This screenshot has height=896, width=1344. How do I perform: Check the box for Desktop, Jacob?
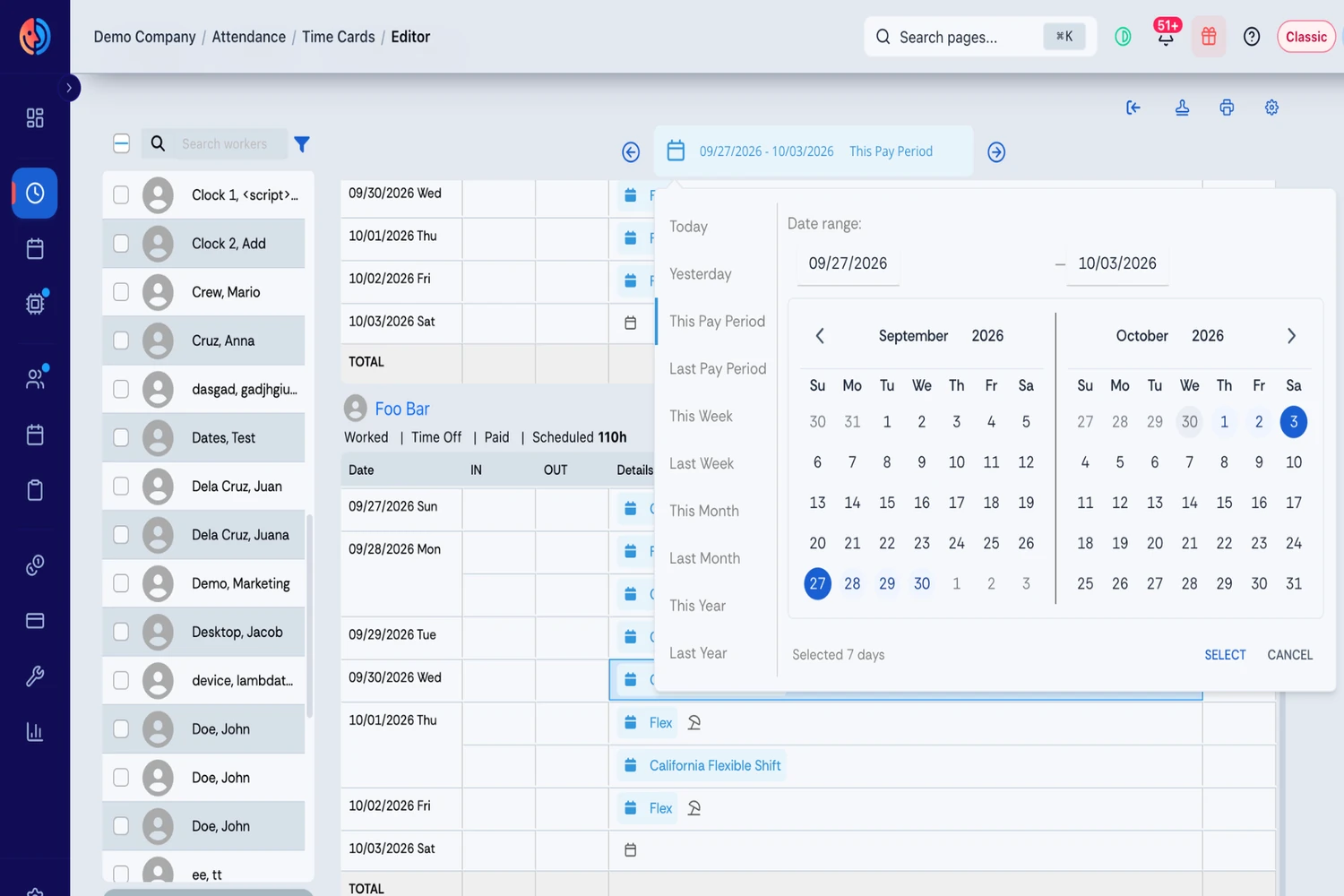tap(121, 632)
